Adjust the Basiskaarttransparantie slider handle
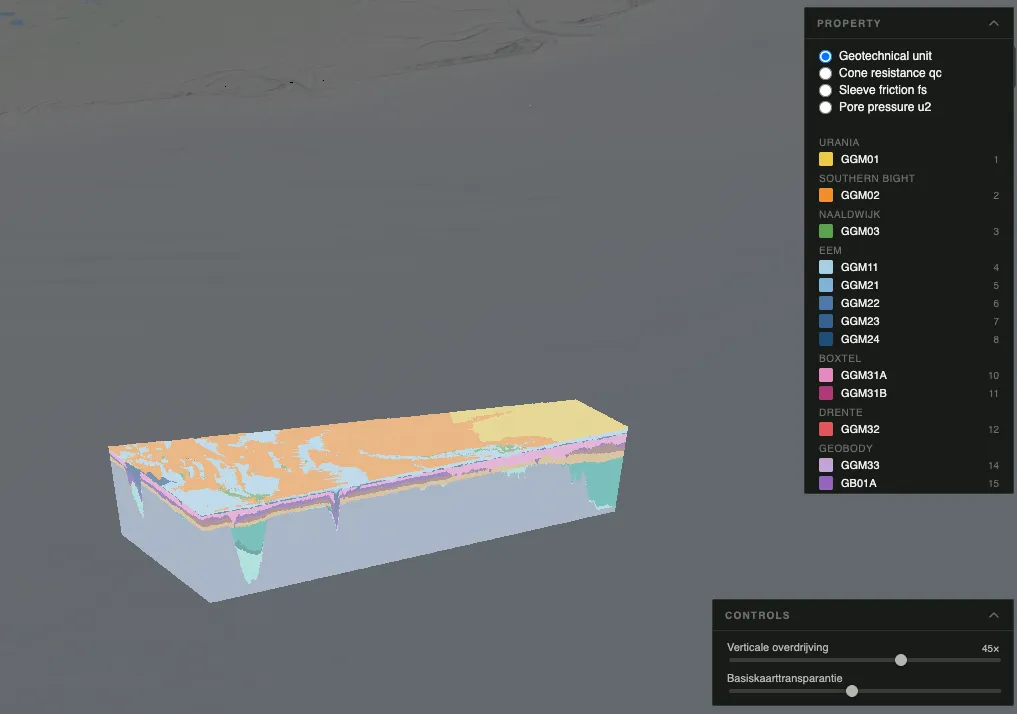 click(852, 691)
